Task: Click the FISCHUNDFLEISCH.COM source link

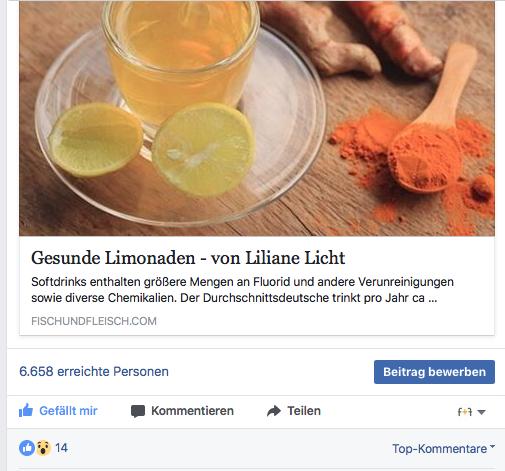Action: pos(94,321)
